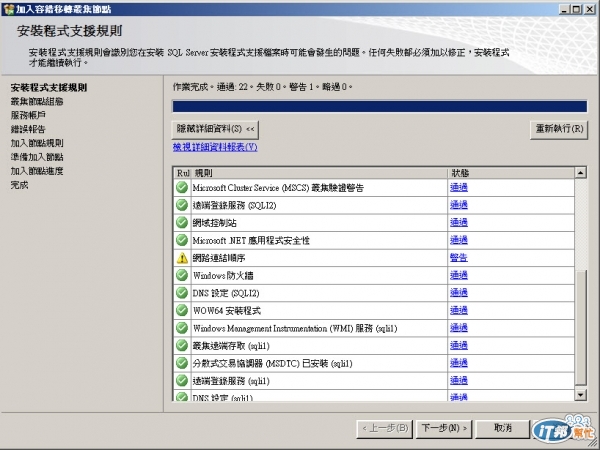Click green check icon for Windows 防火牆

182,276
